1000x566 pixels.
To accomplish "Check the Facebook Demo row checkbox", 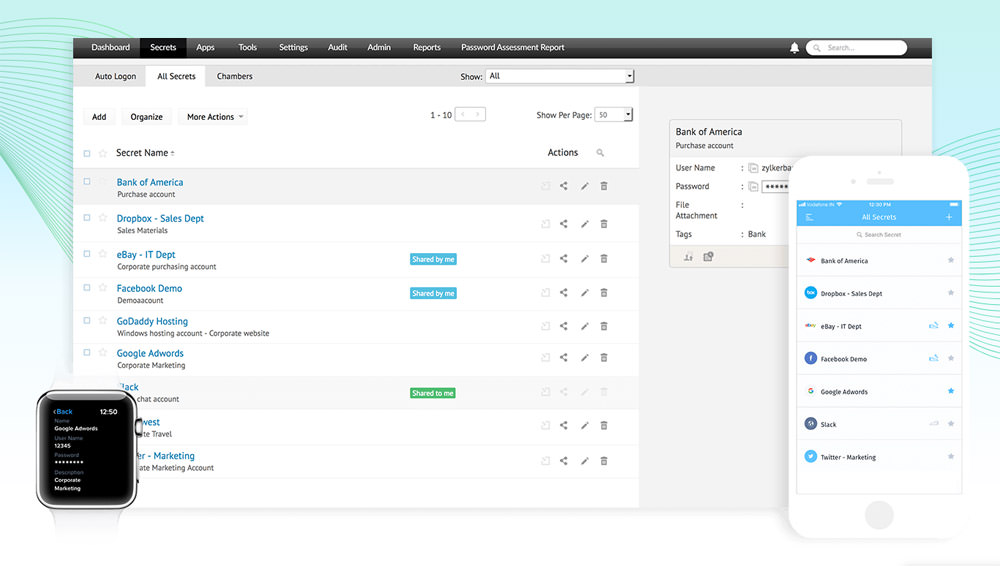I will 87,287.
